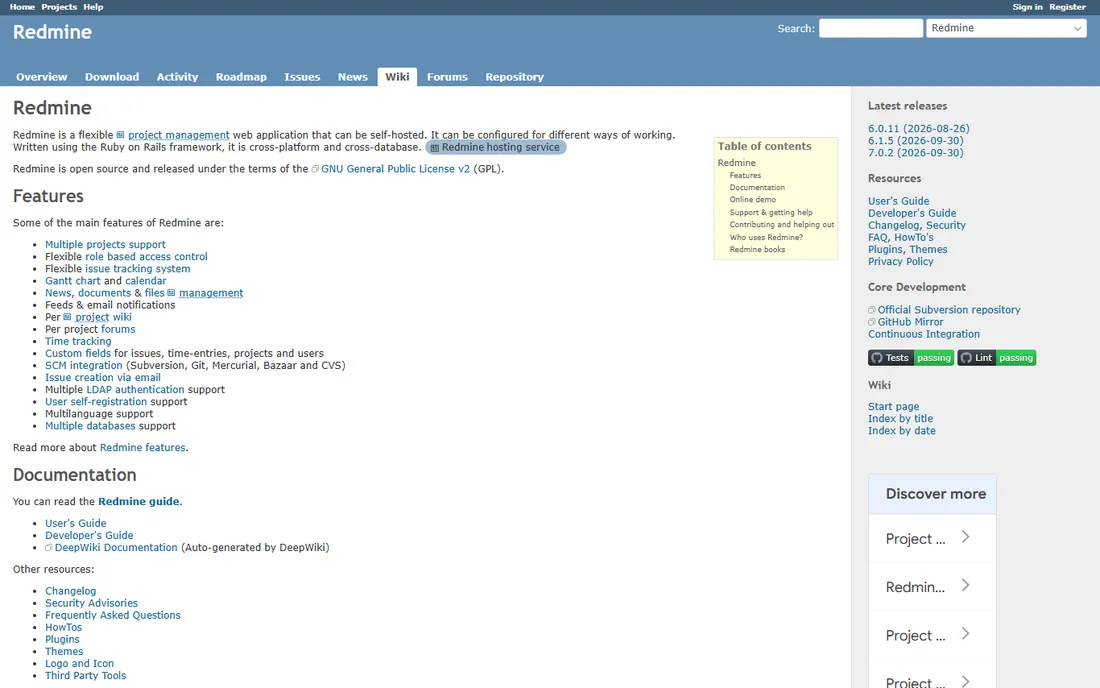
Task: Switch to the Download tab
Action: [112, 77]
